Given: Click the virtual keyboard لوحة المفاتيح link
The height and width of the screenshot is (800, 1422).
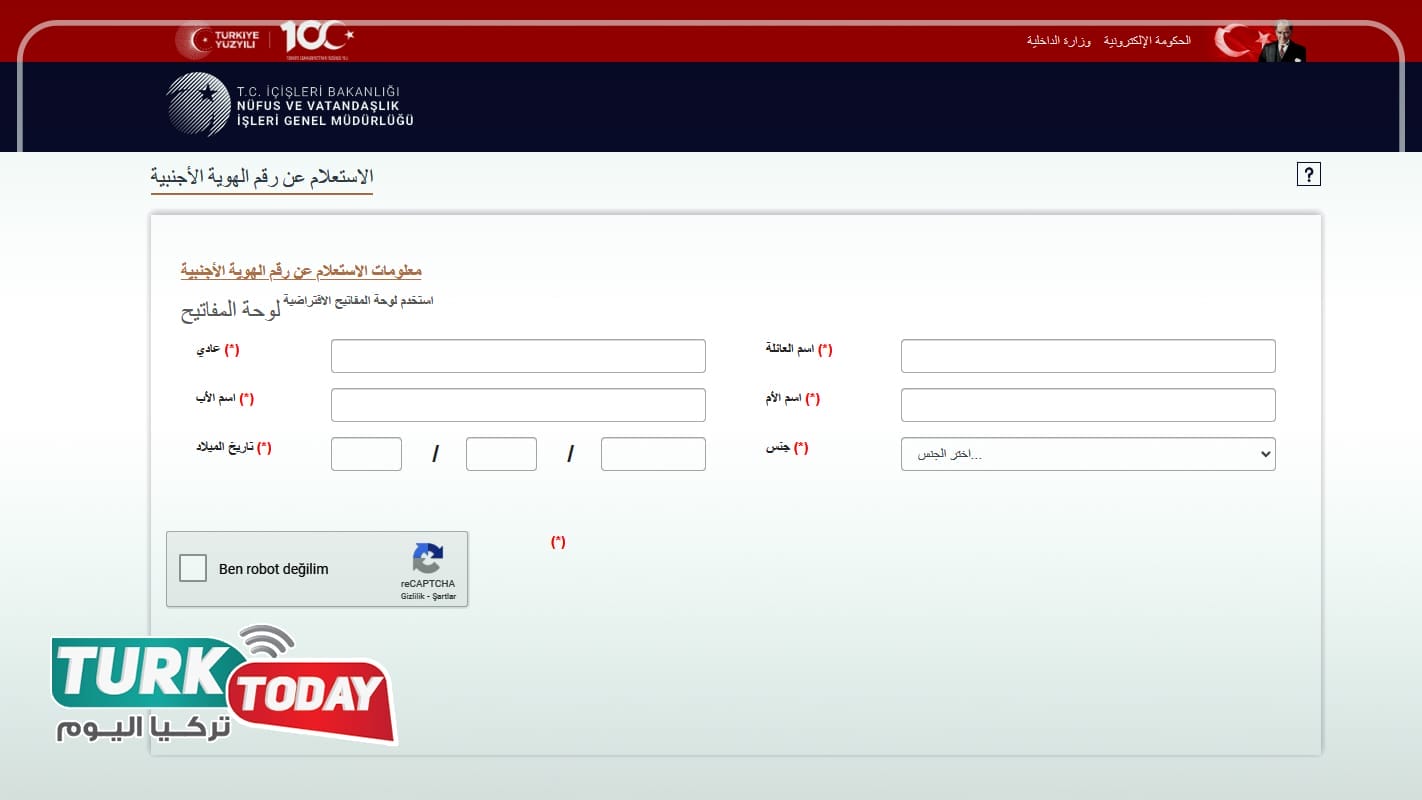Looking at the screenshot, I should click(x=231, y=310).
